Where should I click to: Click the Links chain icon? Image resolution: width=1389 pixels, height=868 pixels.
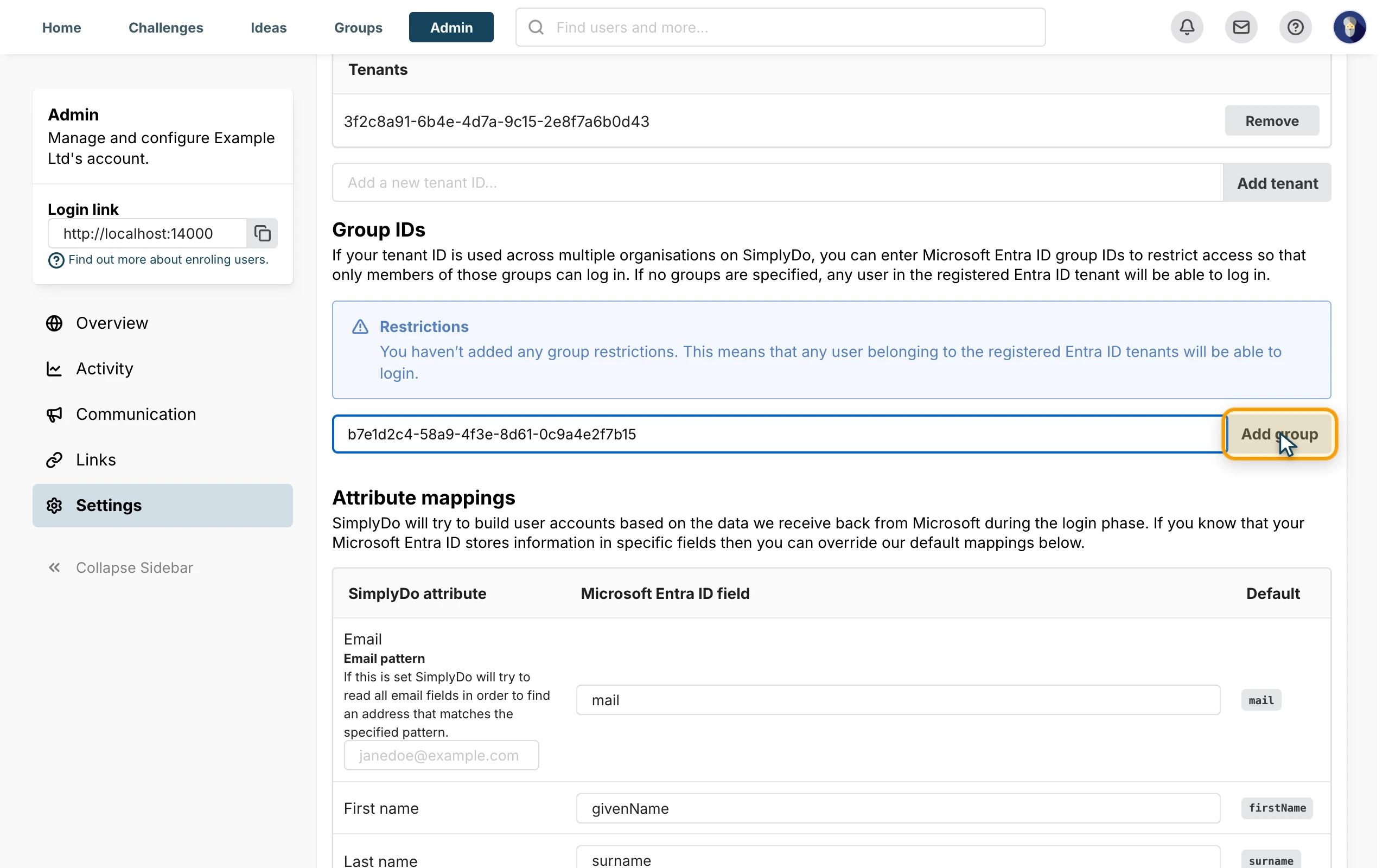point(54,460)
